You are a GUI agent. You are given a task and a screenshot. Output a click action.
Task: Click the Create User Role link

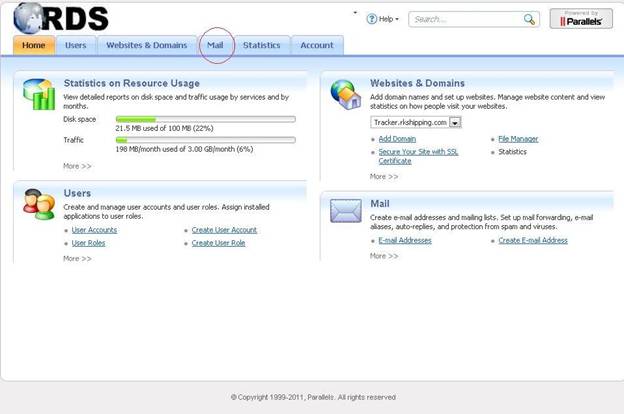[218, 243]
